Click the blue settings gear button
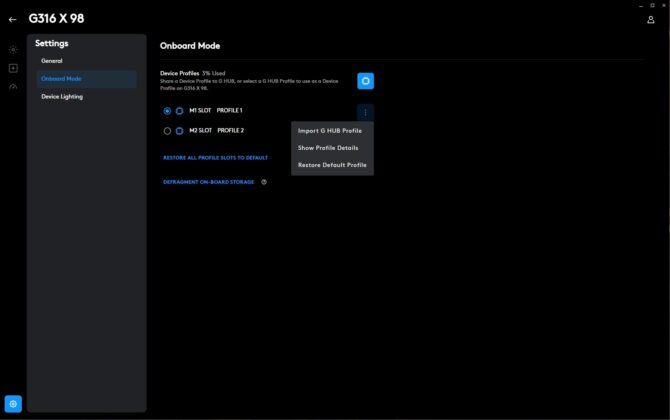 click(13, 404)
